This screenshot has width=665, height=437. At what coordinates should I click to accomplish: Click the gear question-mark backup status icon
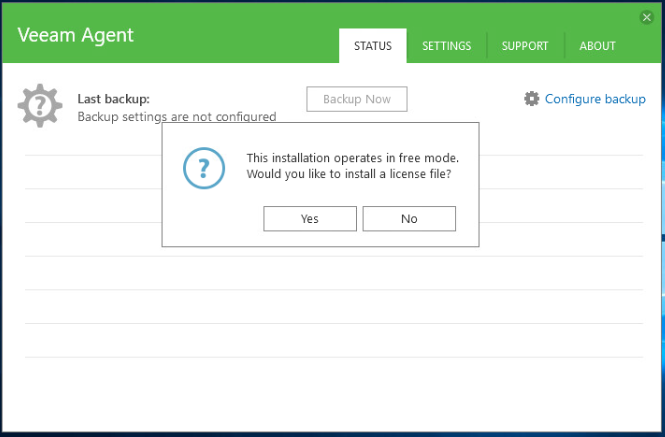(40, 106)
